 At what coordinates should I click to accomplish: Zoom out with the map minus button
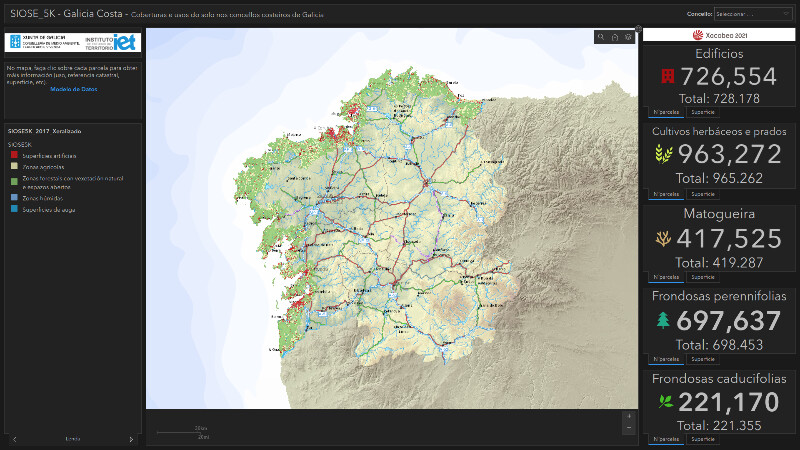pos(628,428)
